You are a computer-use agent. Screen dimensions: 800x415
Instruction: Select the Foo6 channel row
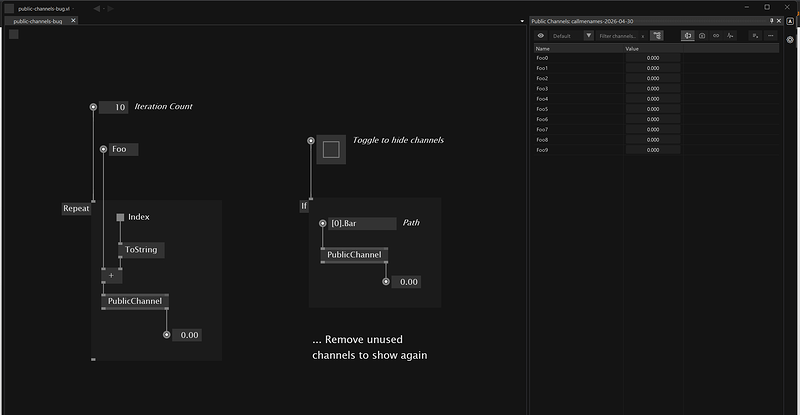(656, 119)
